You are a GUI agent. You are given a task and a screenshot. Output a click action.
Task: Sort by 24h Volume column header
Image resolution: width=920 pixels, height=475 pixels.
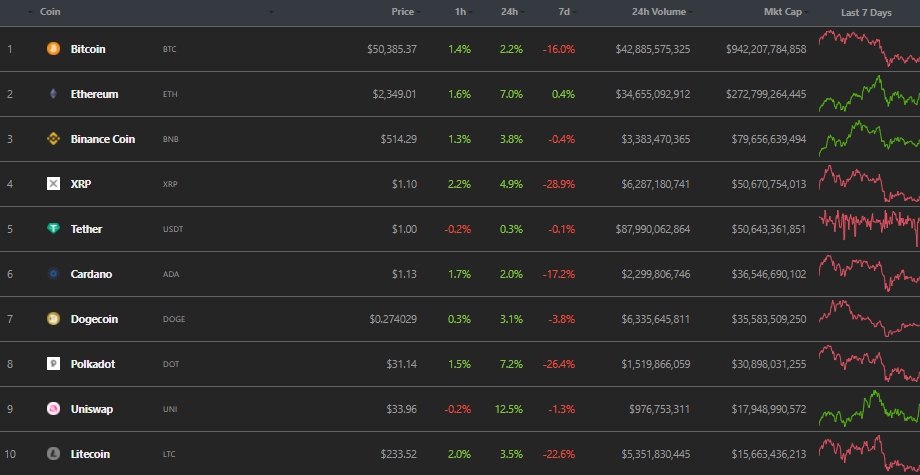point(661,12)
